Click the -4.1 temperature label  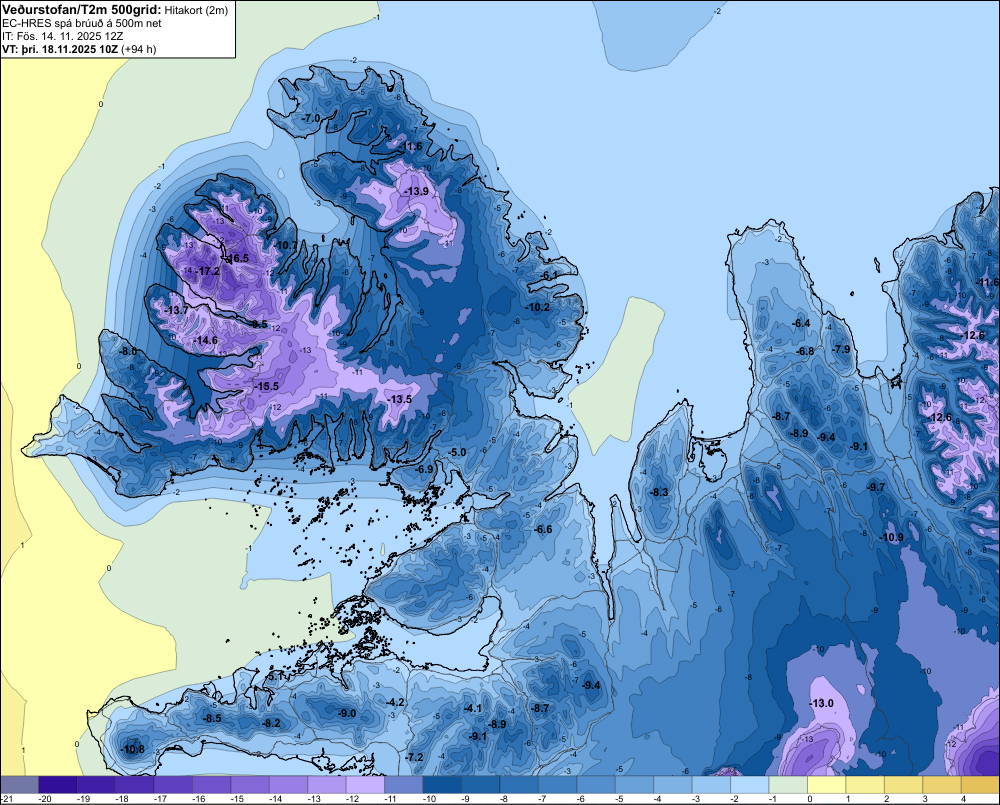point(473,709)
